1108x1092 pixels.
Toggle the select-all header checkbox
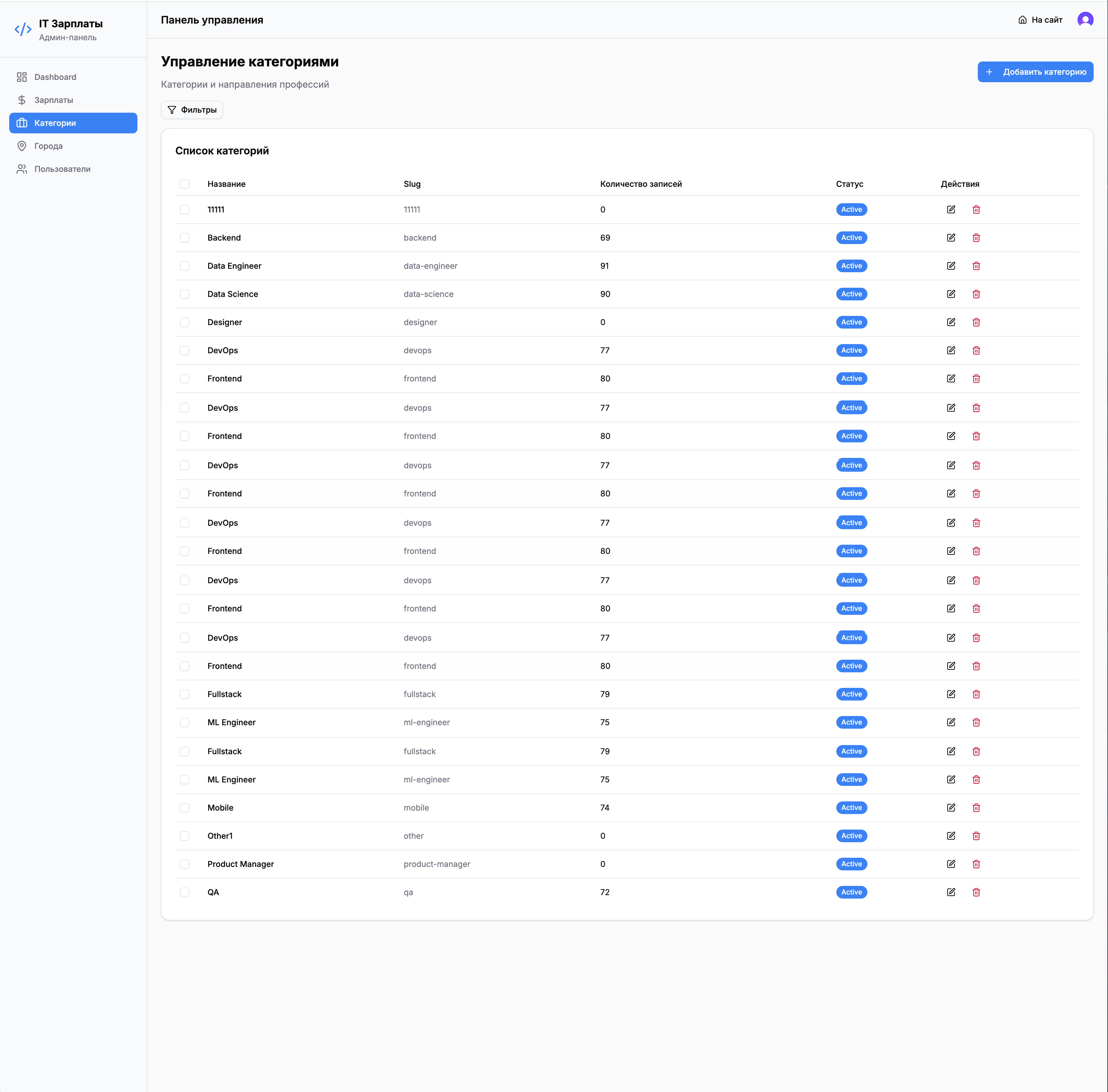click(184, 184)
